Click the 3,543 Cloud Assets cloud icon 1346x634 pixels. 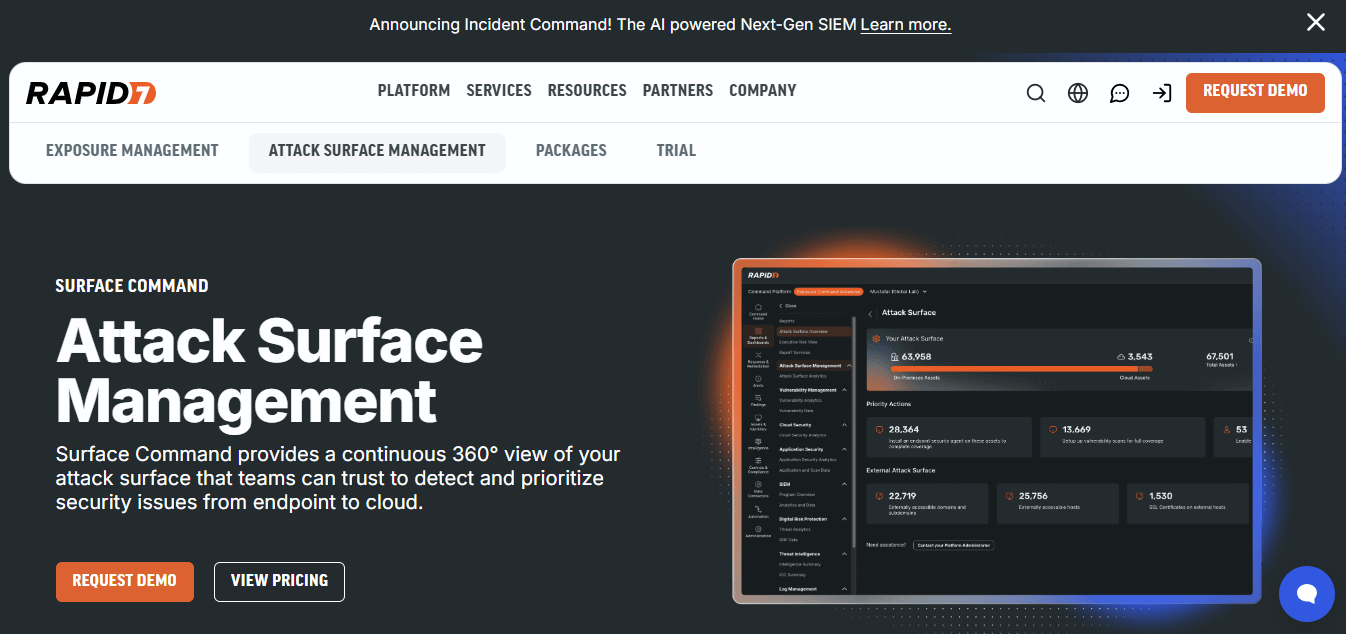point(1121,356)
